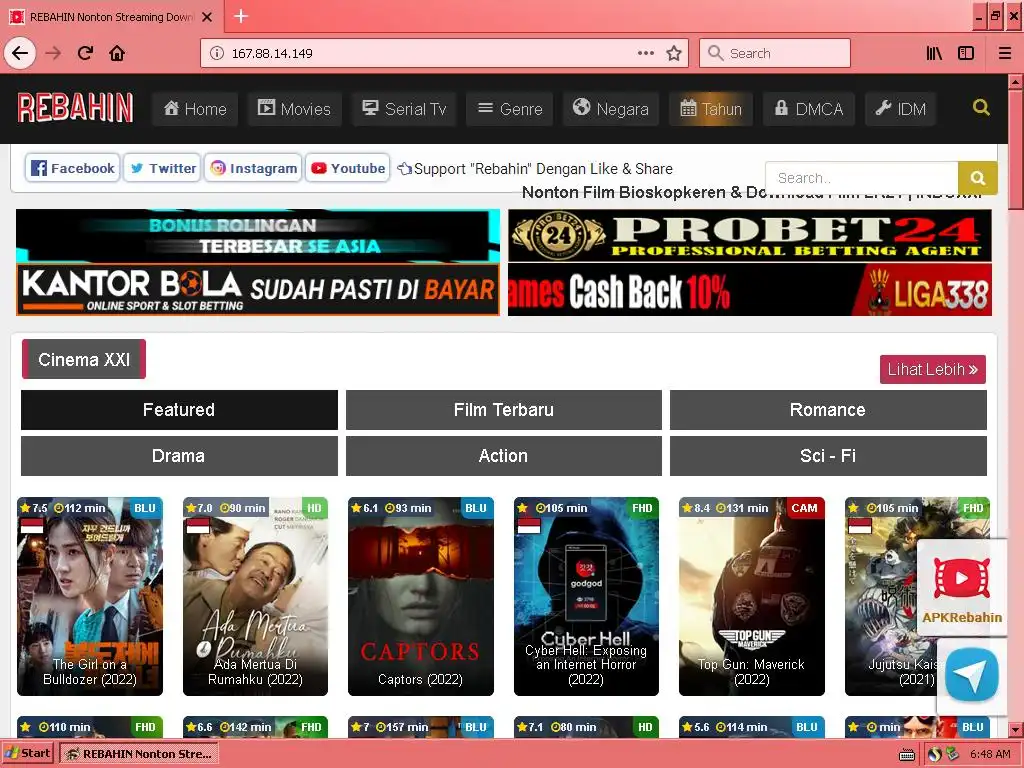The width and height of the screenshot is (1024, 768).
Task: Toggle the sidebar view icon
Action: [x=966, y=53]
